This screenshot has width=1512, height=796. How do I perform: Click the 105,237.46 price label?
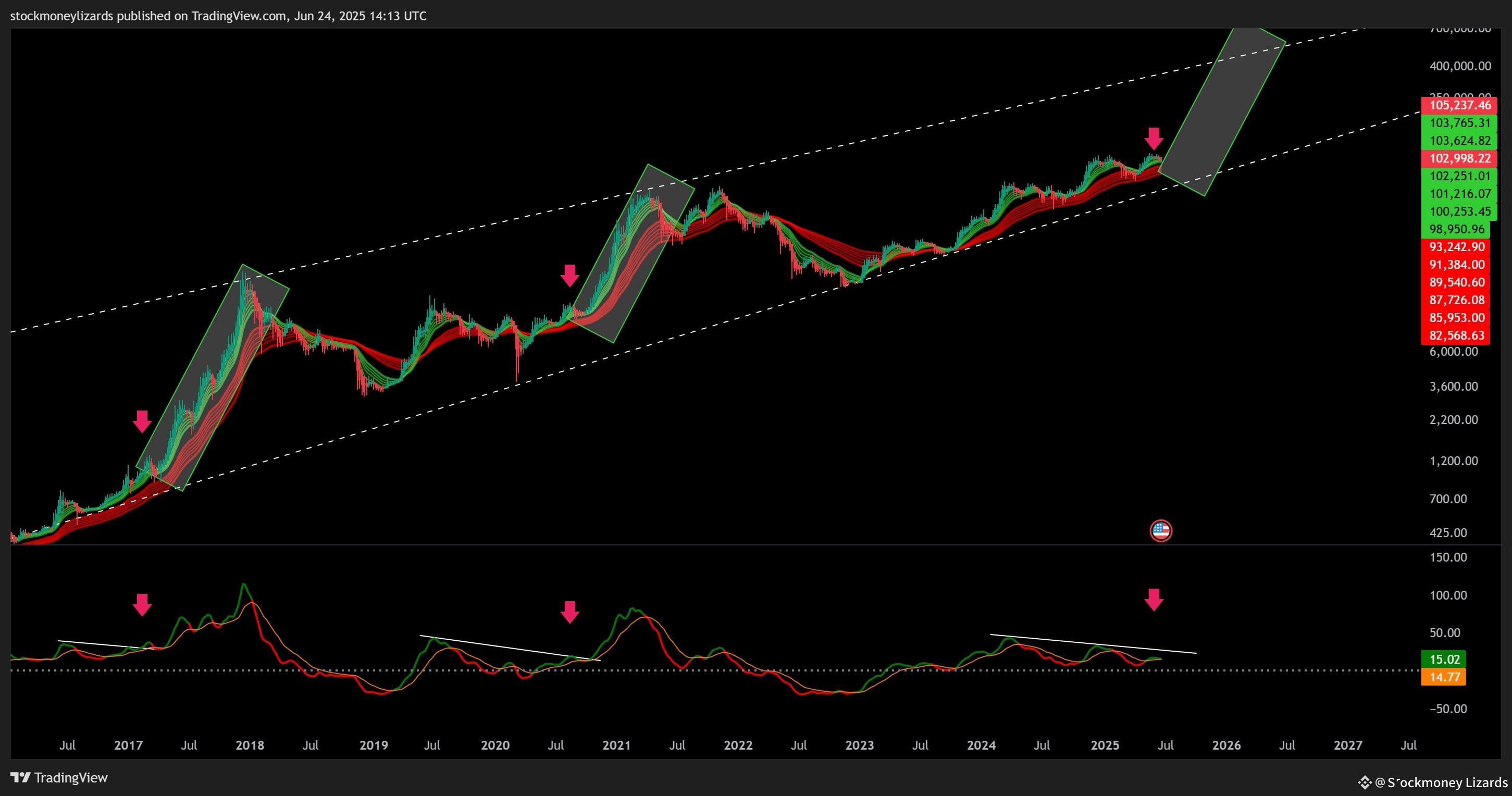[1459, 105]
